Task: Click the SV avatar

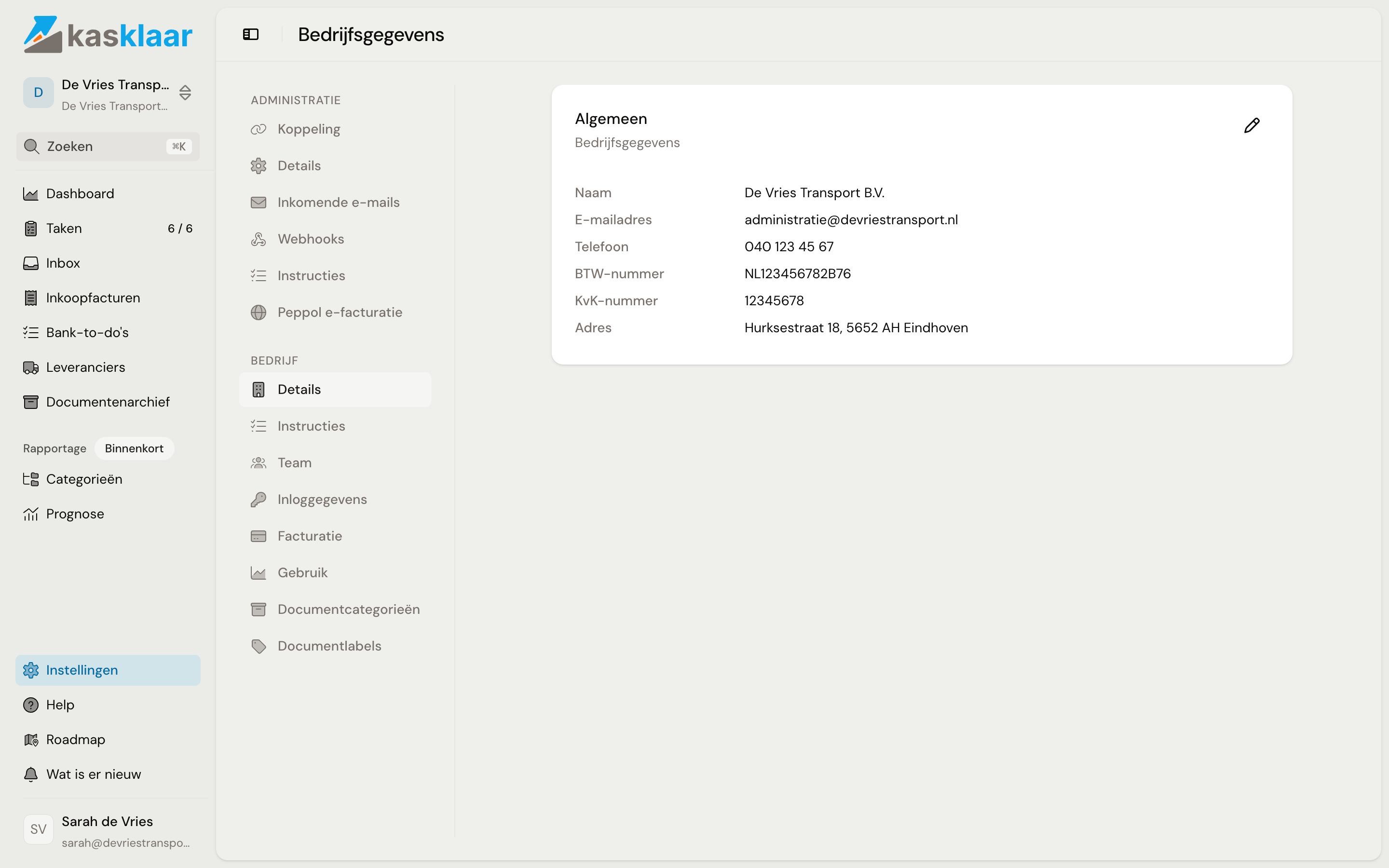Action: coord(39,829)
